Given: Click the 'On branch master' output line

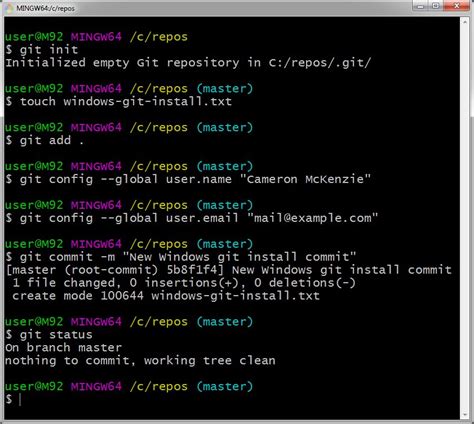Looking at the screenshot, I should (63, 348).
